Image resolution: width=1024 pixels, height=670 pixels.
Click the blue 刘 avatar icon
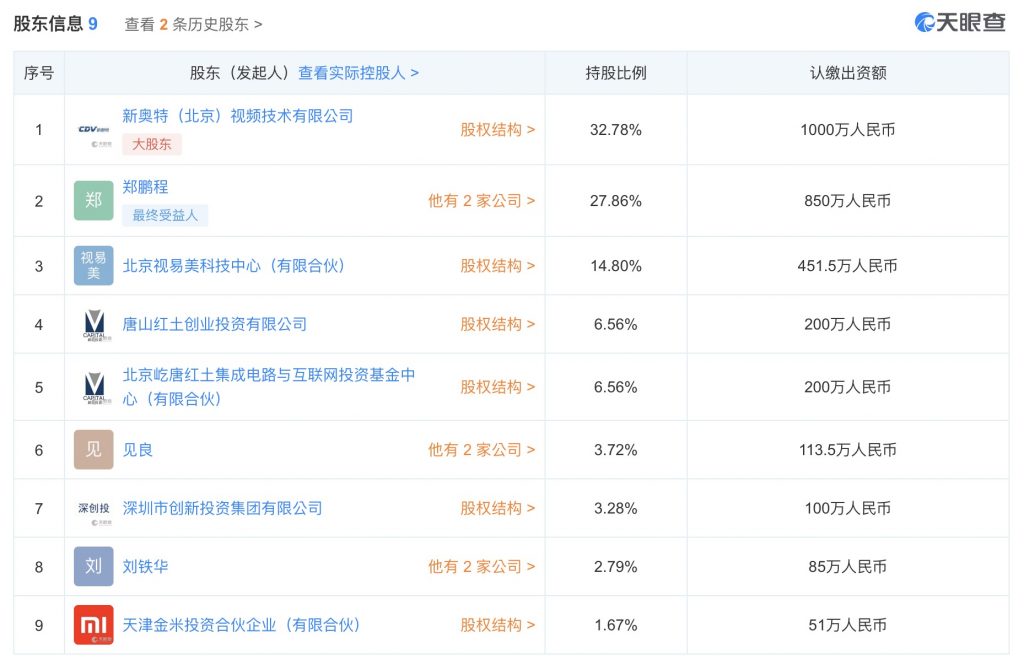[x=94, y=566]
